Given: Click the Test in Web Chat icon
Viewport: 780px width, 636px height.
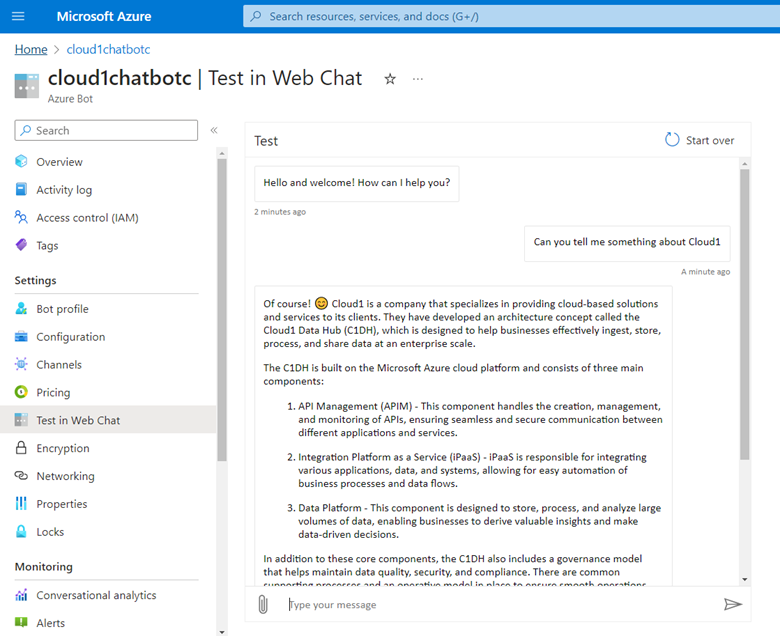Looking at the screenshot, I should (21, 420).
